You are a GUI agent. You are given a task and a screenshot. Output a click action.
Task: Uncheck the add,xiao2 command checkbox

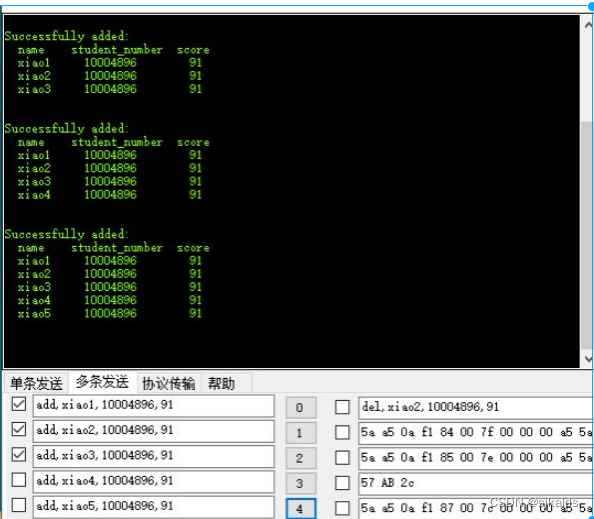(19, 430)
